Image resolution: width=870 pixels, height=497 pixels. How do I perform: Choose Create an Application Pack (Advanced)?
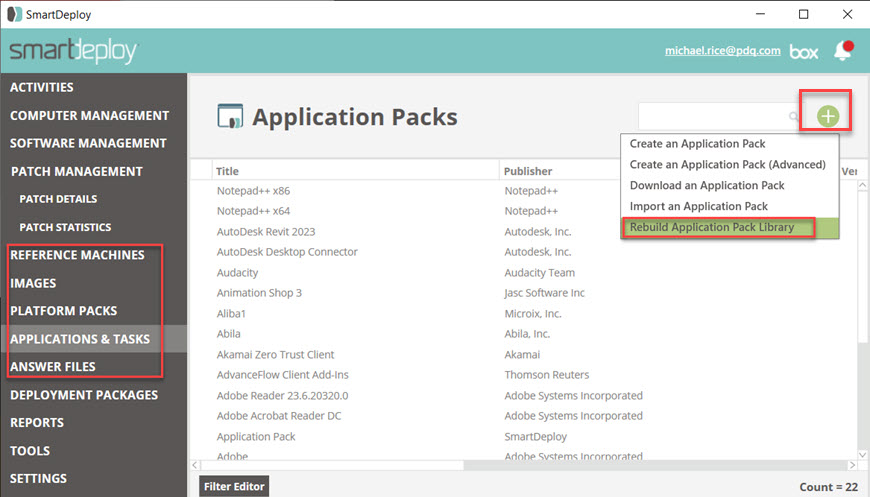coord(727,164)
